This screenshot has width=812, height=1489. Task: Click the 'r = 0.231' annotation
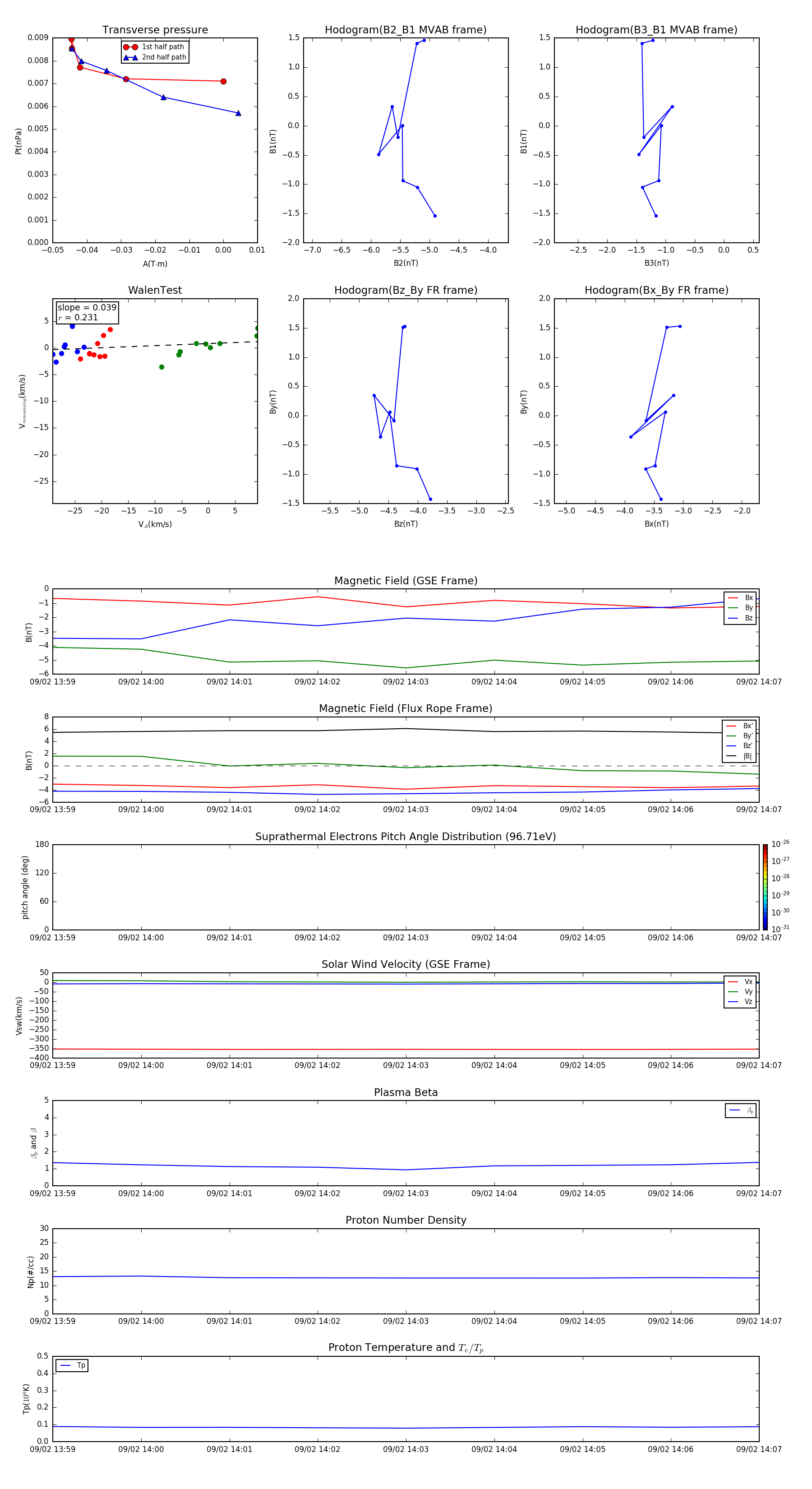(x=78, y=317)
